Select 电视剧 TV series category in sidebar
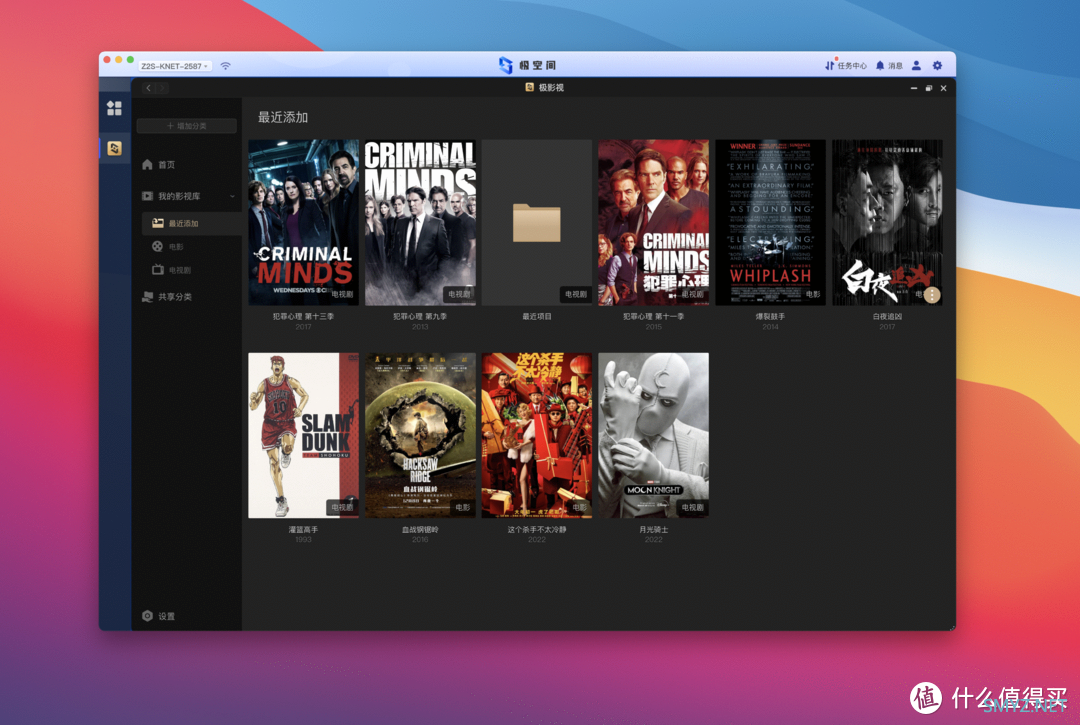Image resolution: width=1080 pixels, height=725 pixels. 172,270
